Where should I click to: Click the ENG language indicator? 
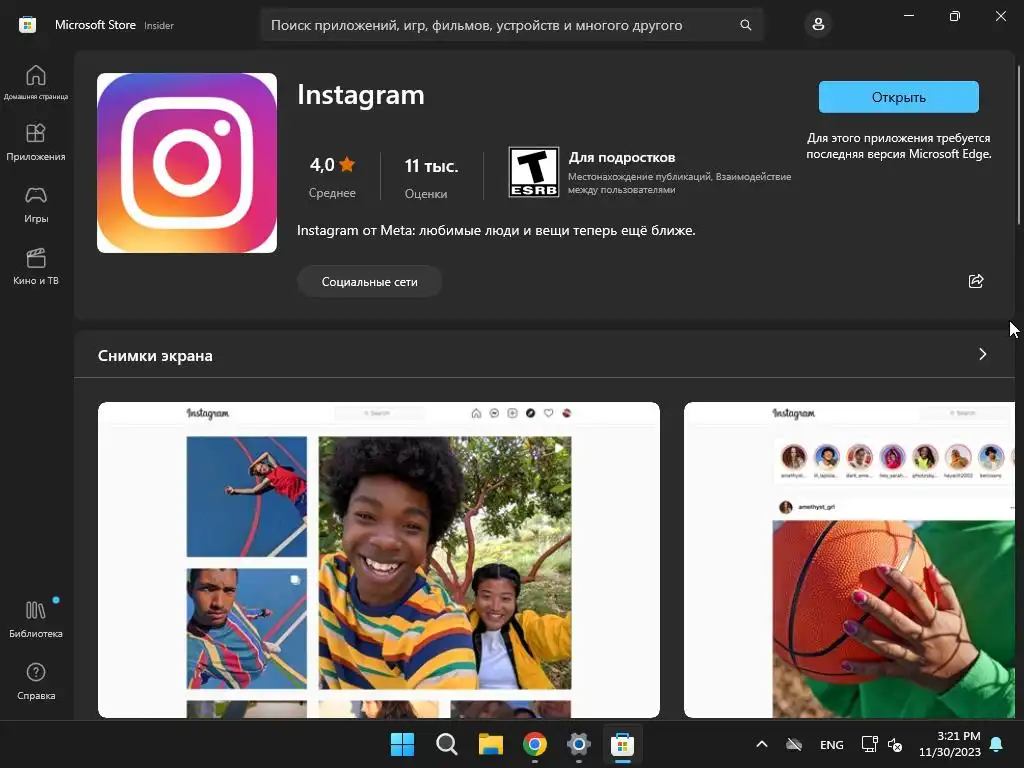[831, 744]
